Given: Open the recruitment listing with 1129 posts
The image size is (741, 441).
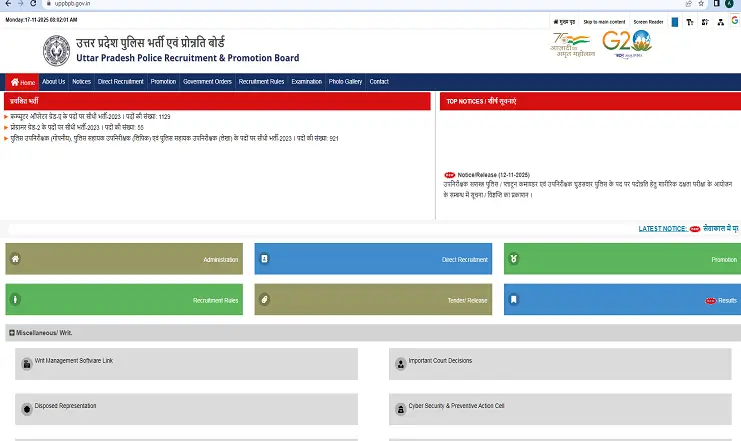Looking at the screenshot, I should click(x=90, y=116).
